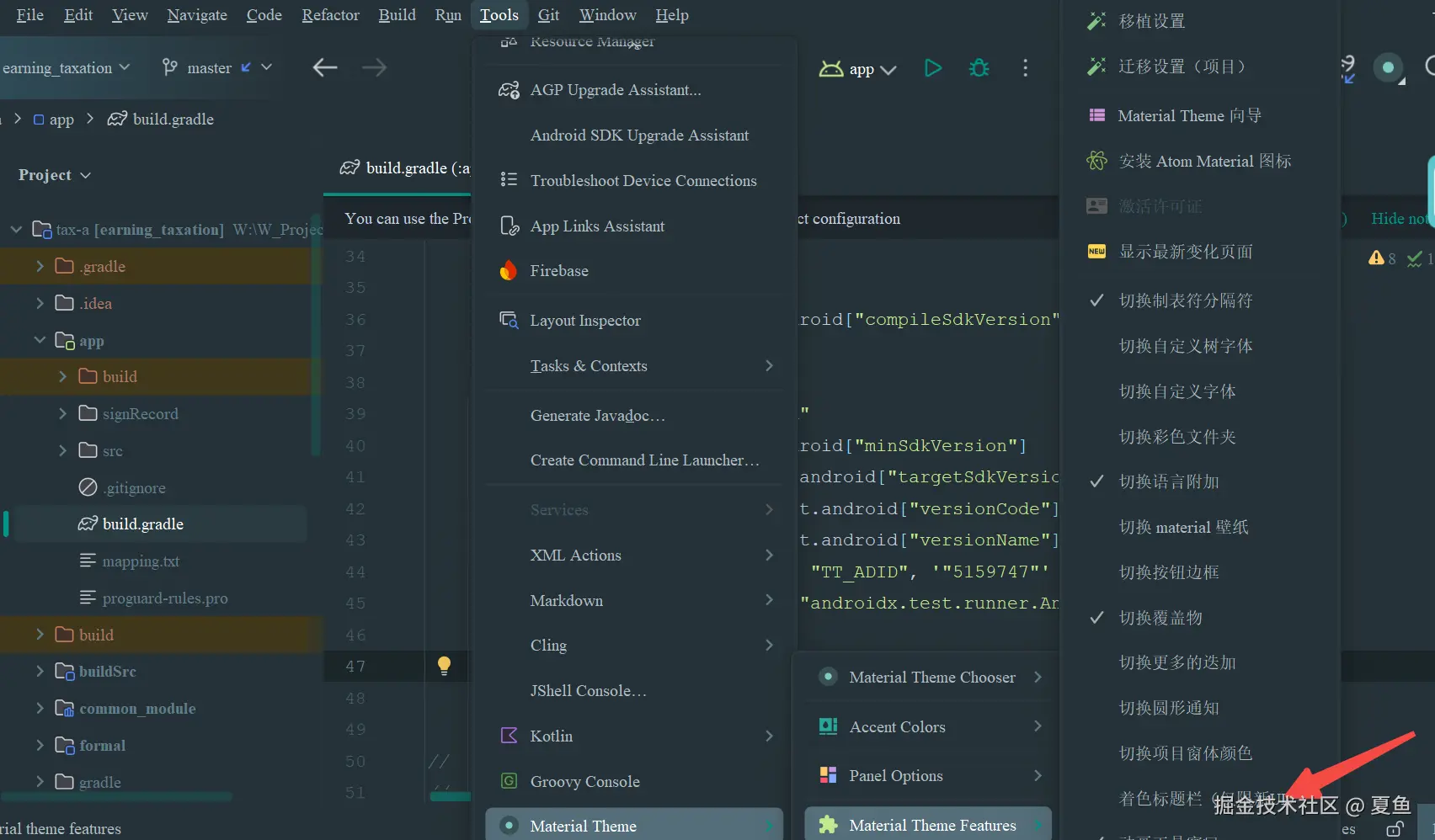Image resolution: width=1435 pixels, height=840 pixels.
Task: Click the App Links Assistant icon
Action: (x=509, y=226)
